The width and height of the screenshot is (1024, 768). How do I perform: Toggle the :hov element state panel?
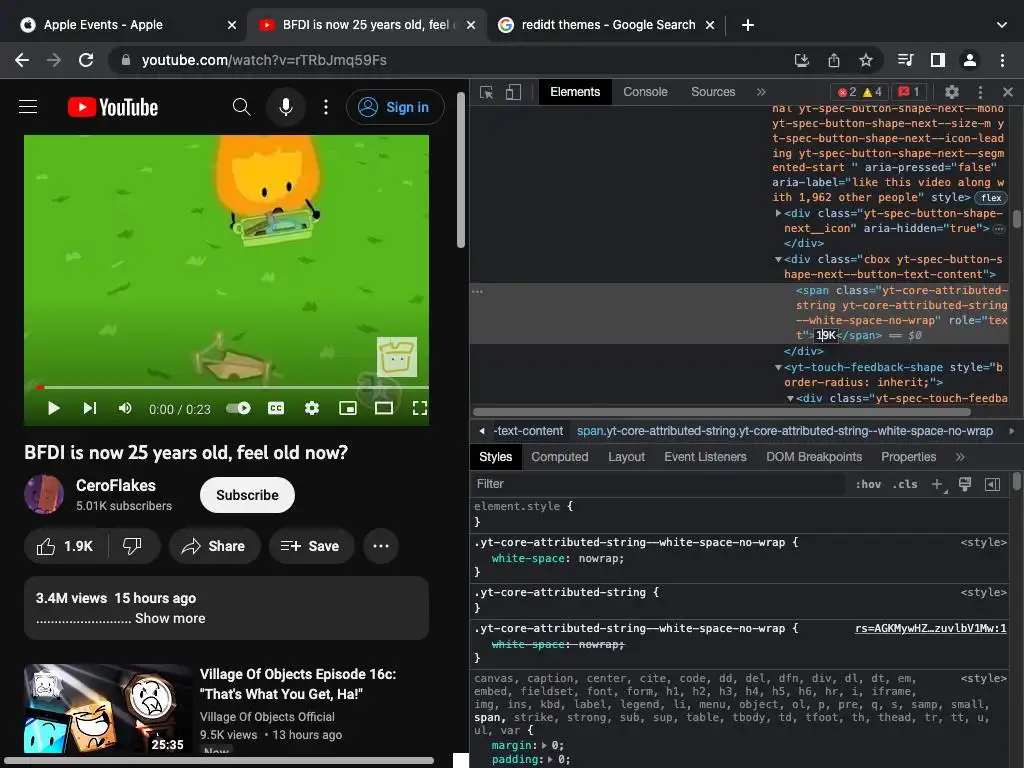(x=868, y=484)
